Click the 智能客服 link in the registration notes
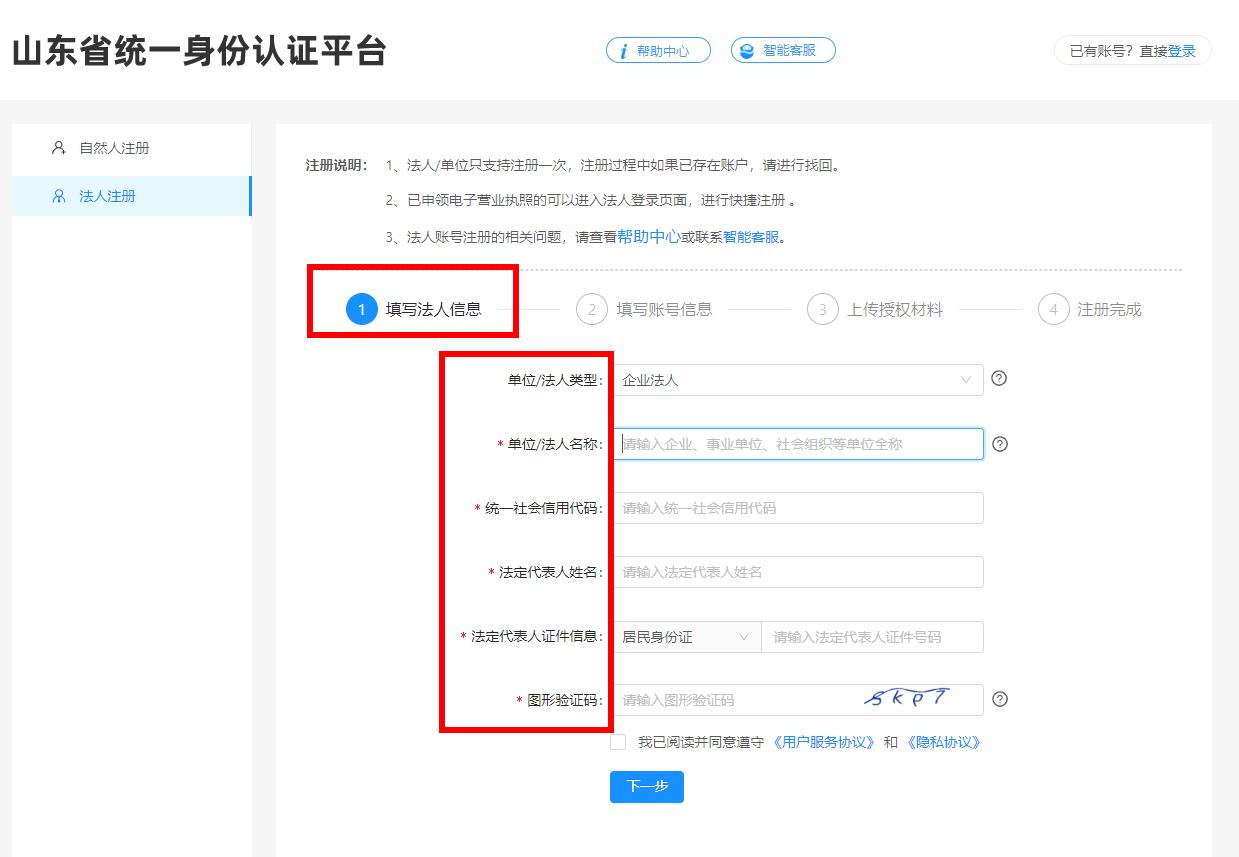This screenshot has height=857, width=1239. coord(750,237)
